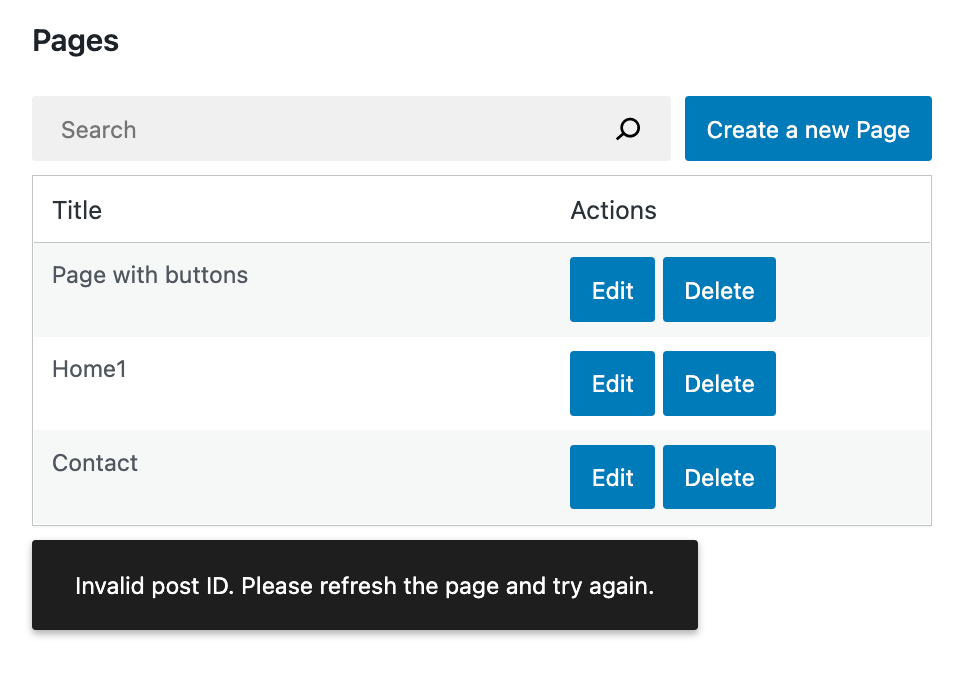This screenshot has width=966, height=682.
Task: Select the Home1 title text
Action: click(x=89, y=369)
